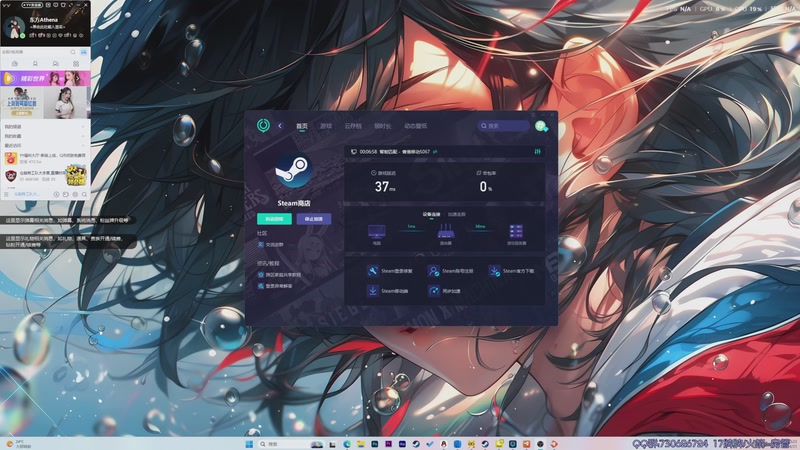Open the 首页 tab
The height and width of the screenshot is (450, 800).
[302, 126]
